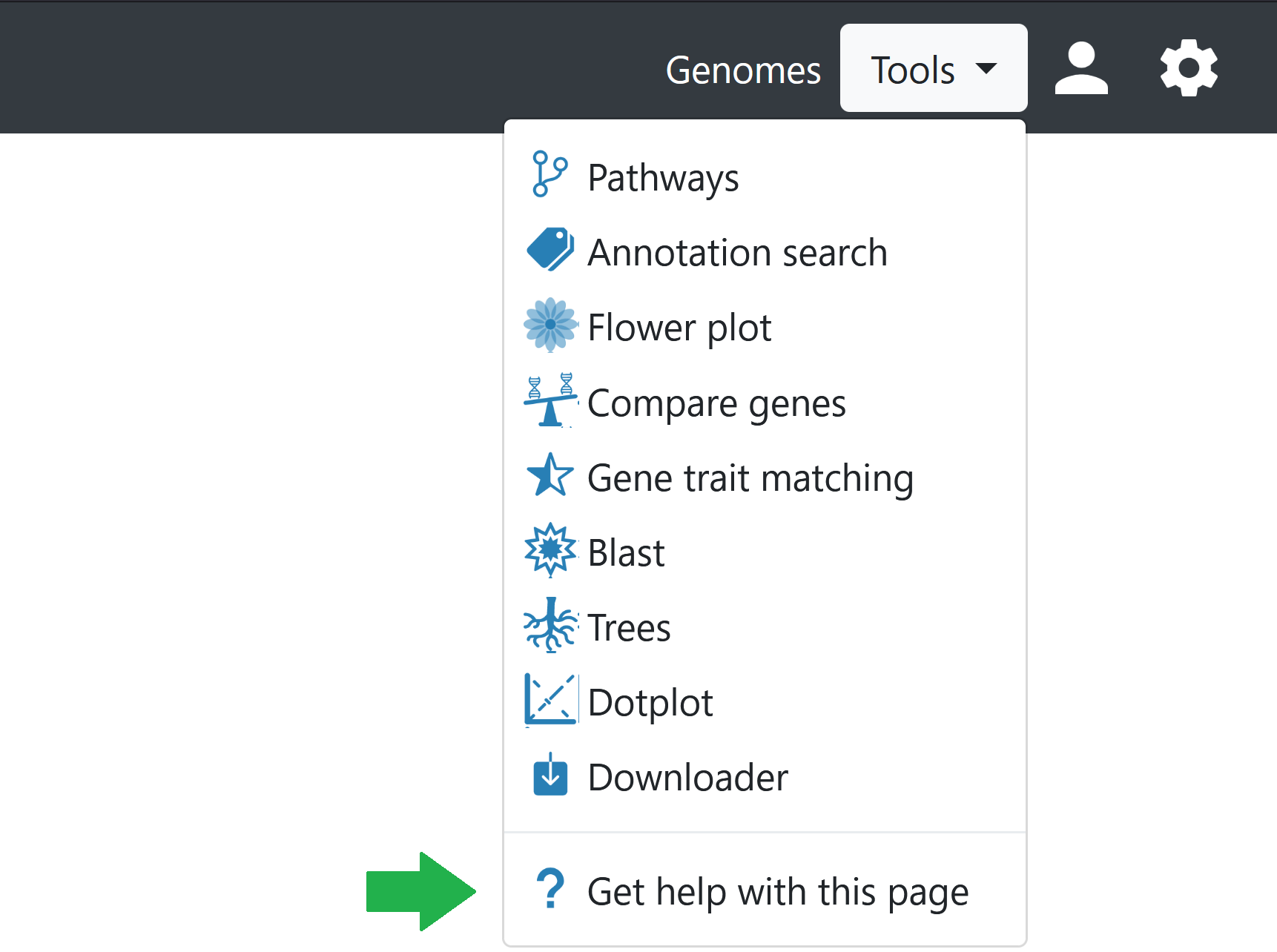Select the Downloader menu entry
This screenshot has height=952, width=1277.
point(687,778)
